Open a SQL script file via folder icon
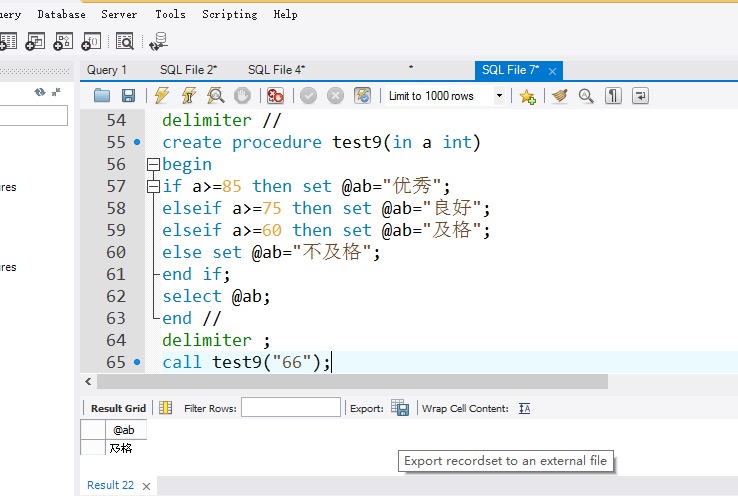The height and width of the screenshot is (496, 738). [101, 96]
